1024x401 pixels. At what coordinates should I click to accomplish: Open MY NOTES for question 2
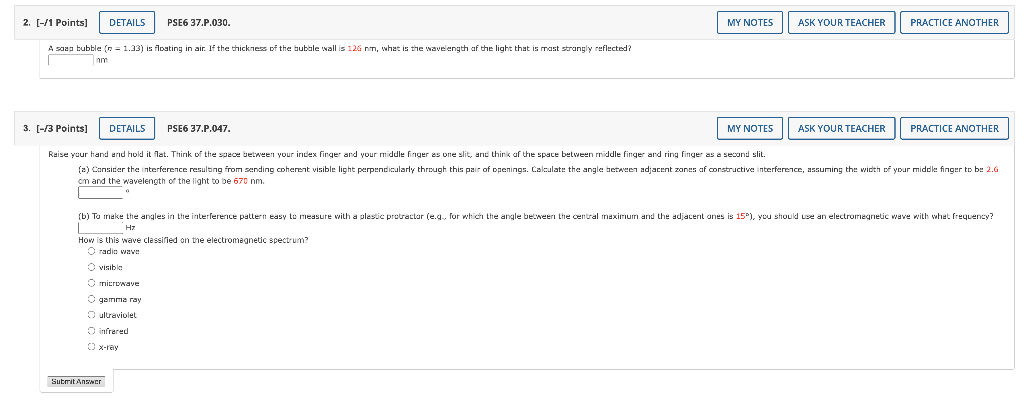click(x=750, y=22)
